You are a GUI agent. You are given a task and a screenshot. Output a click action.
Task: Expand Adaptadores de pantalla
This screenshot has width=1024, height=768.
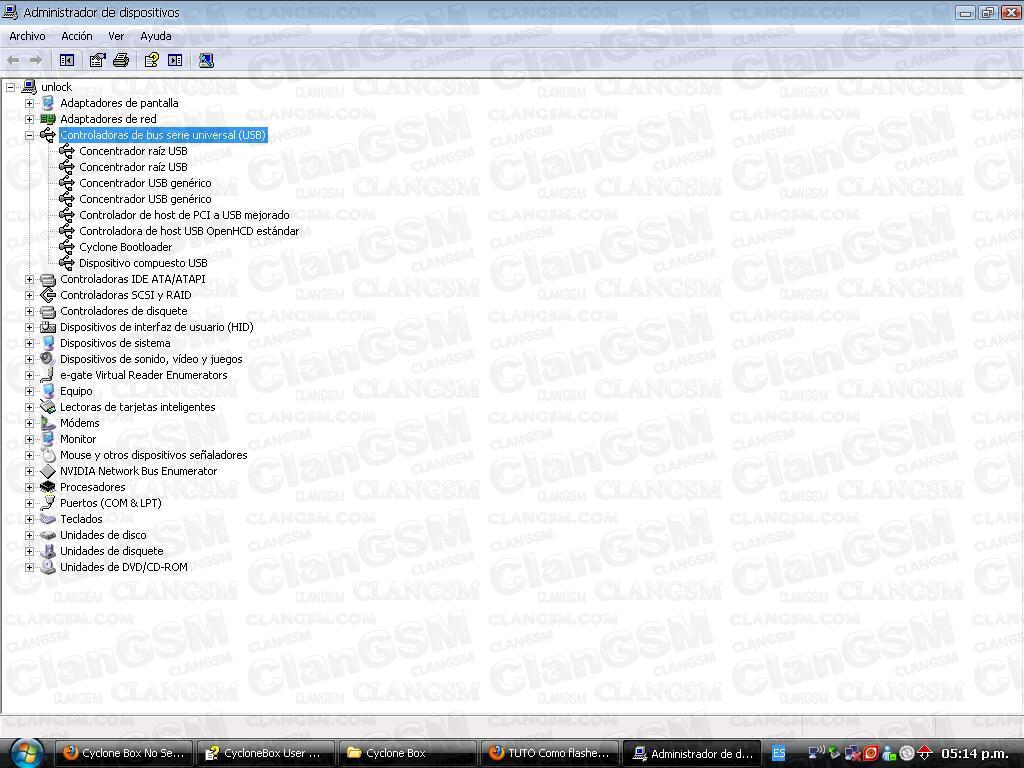(x=29, y=103)
